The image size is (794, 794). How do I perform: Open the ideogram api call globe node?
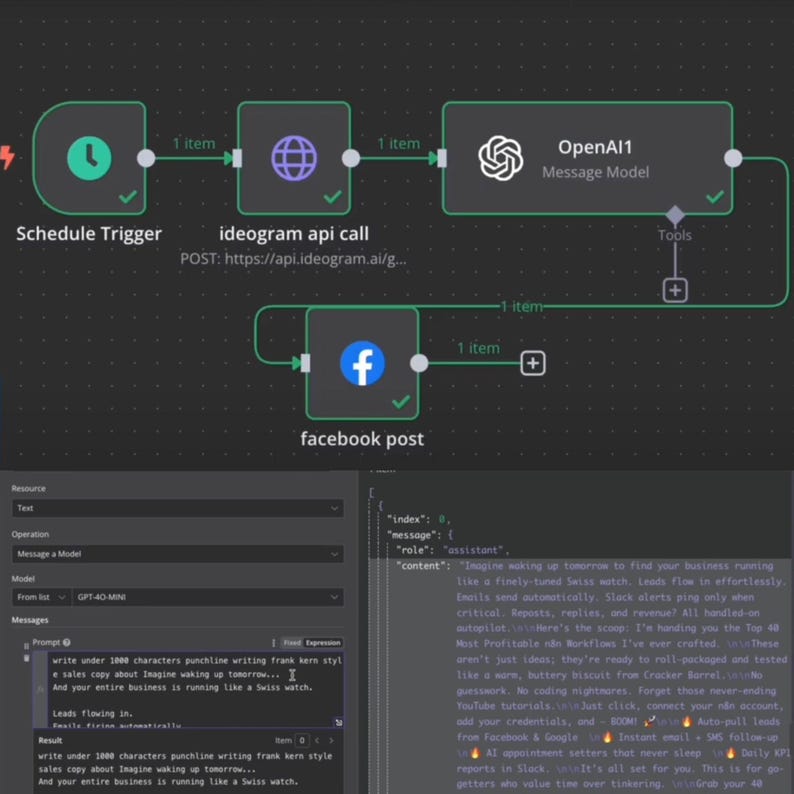click(x=294, y=158)
